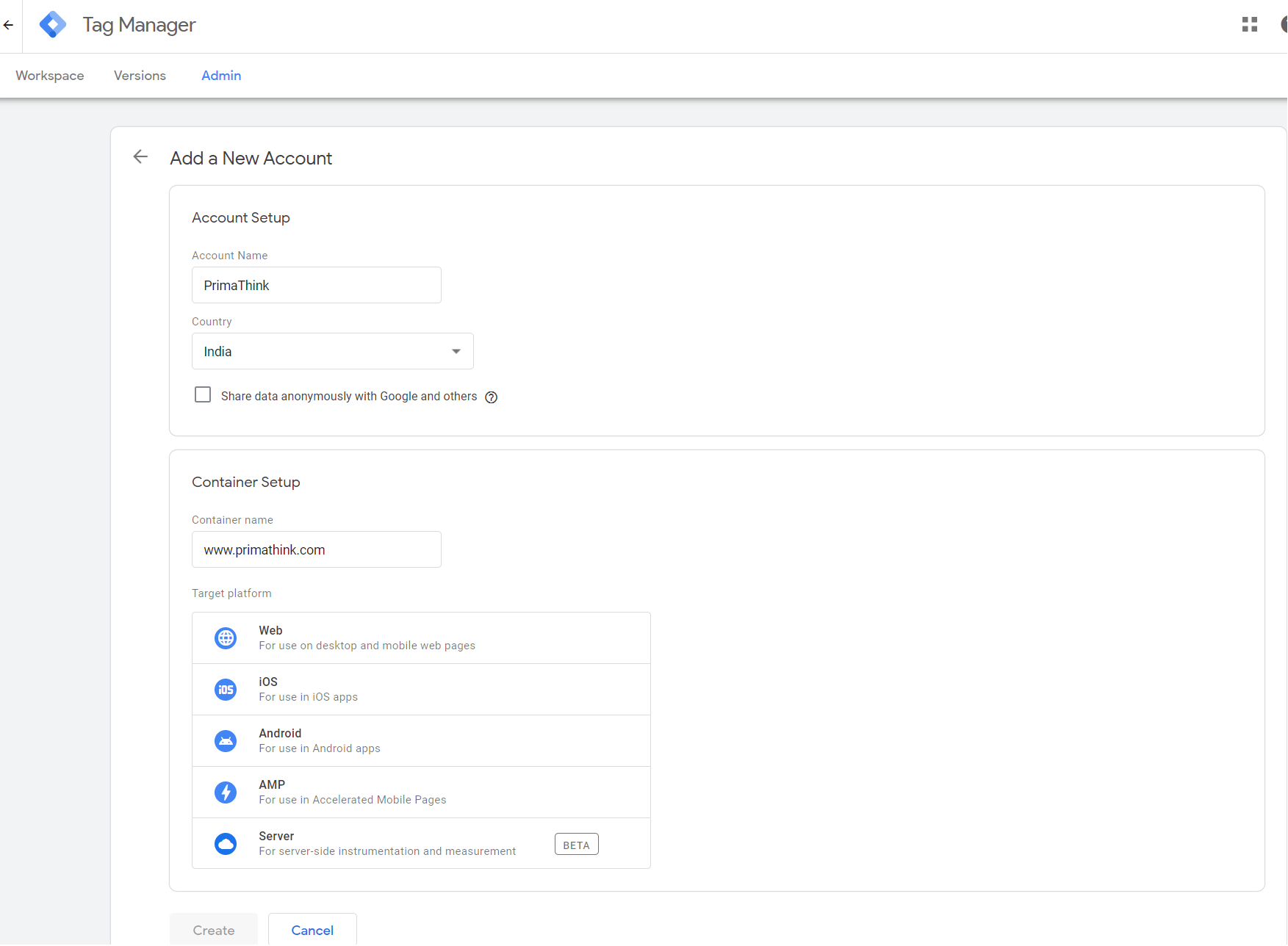Click the Tag Manager title text
Screen dimensions: 1288x946
[139, 25]
